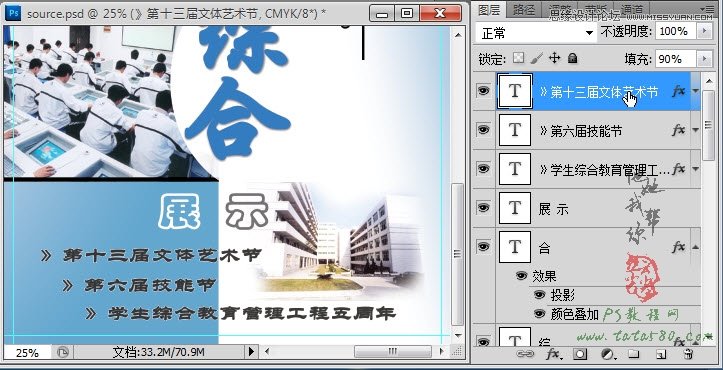Select T thumbnail of 展 示 layer
723x370 pixels.
515,208
